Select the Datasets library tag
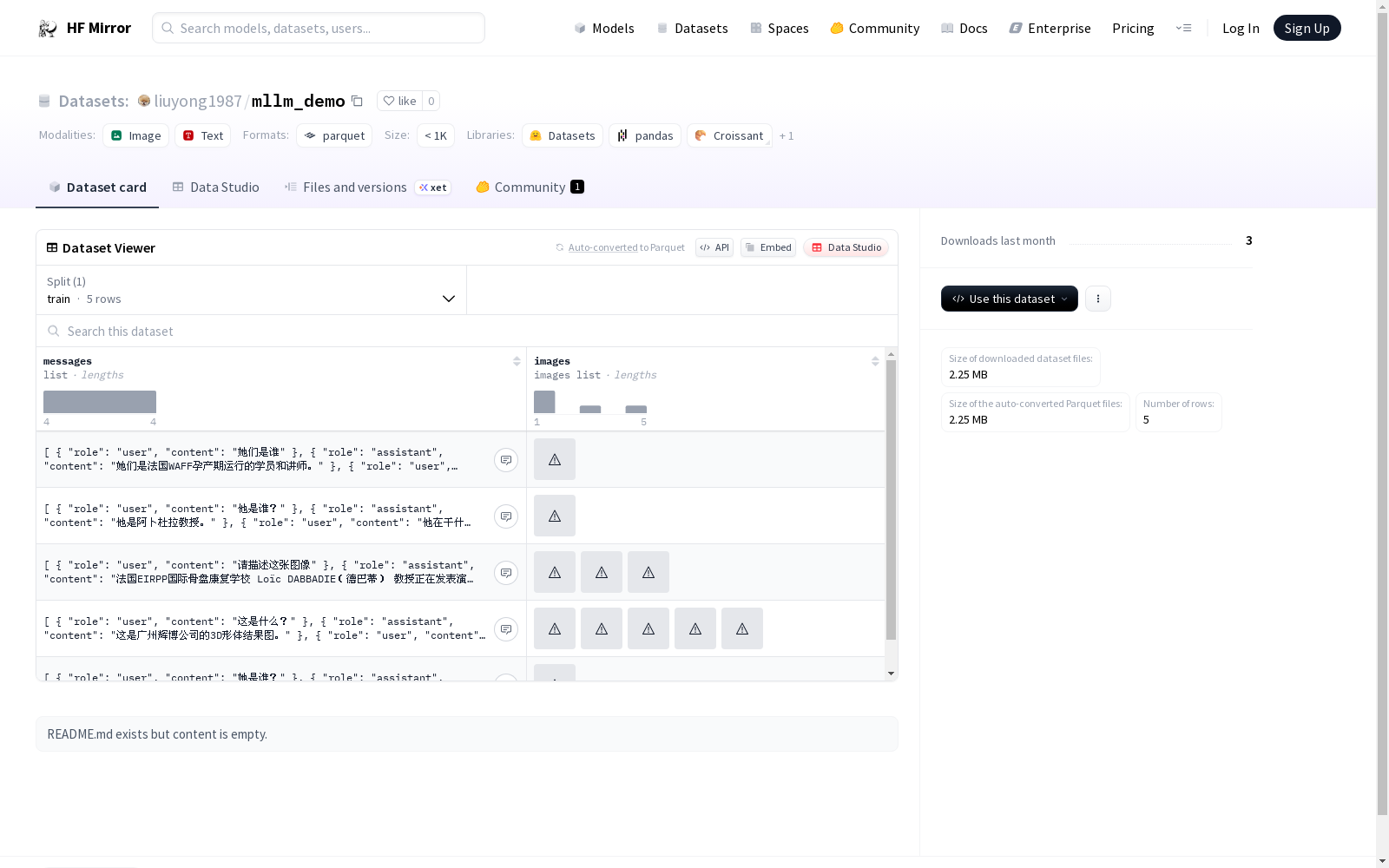1389x868 pixels. pos(563,135)
